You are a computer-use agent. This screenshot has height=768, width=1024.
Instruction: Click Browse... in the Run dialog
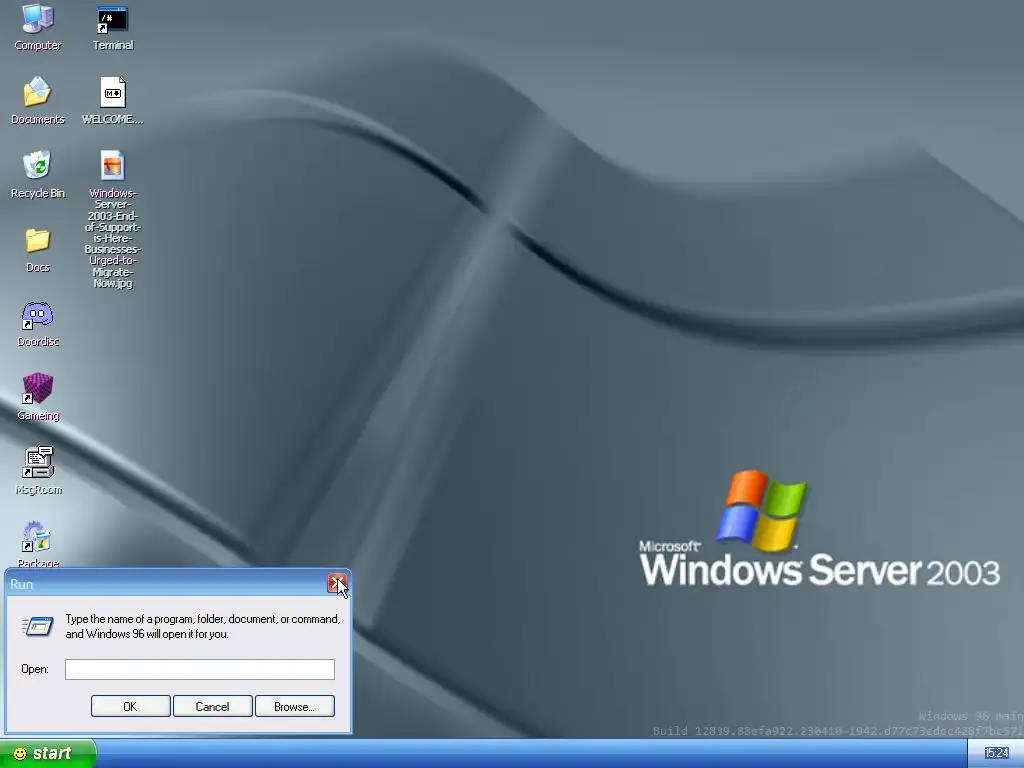click(x=295, y=706)
